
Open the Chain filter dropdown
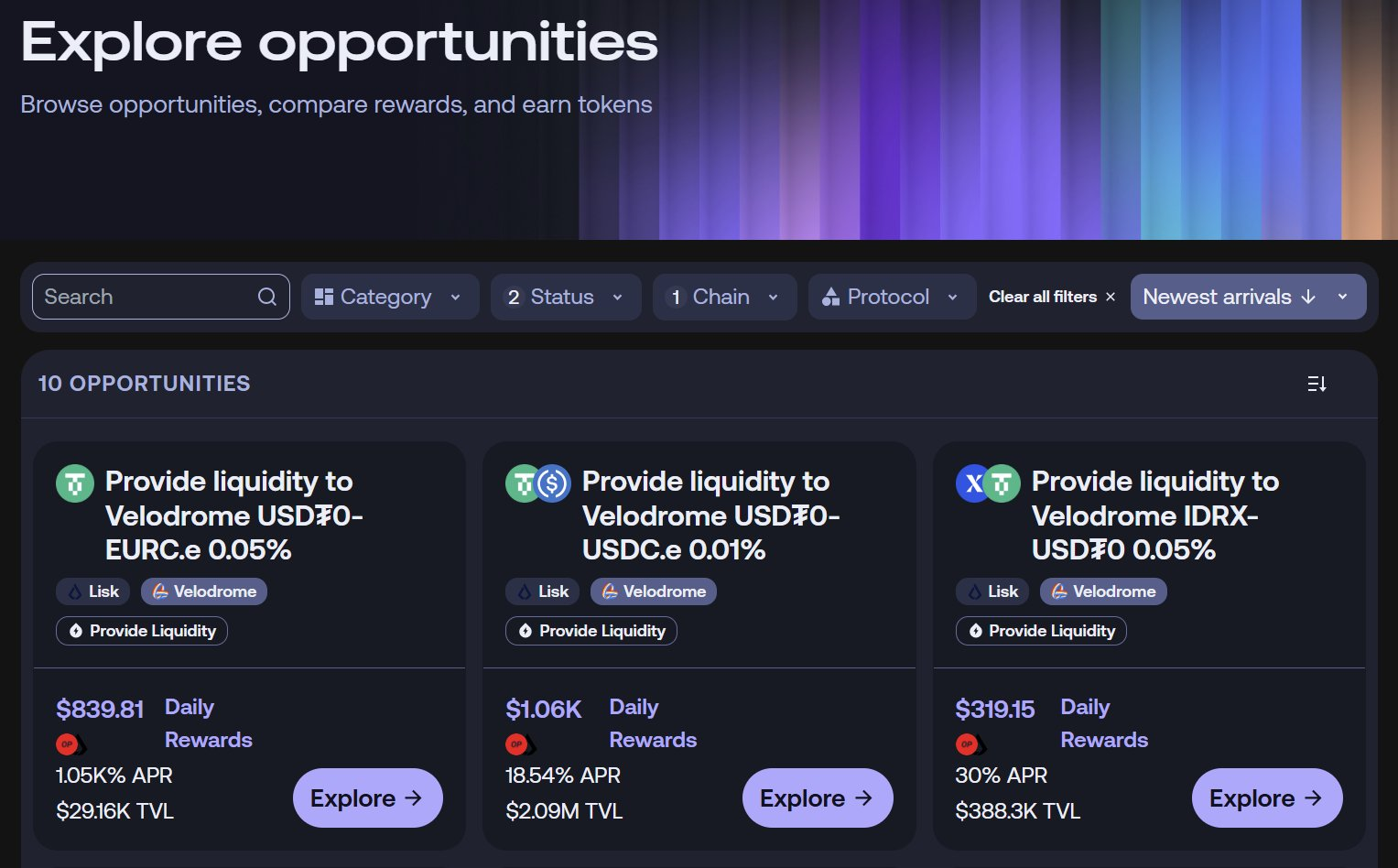coord(724,297)
